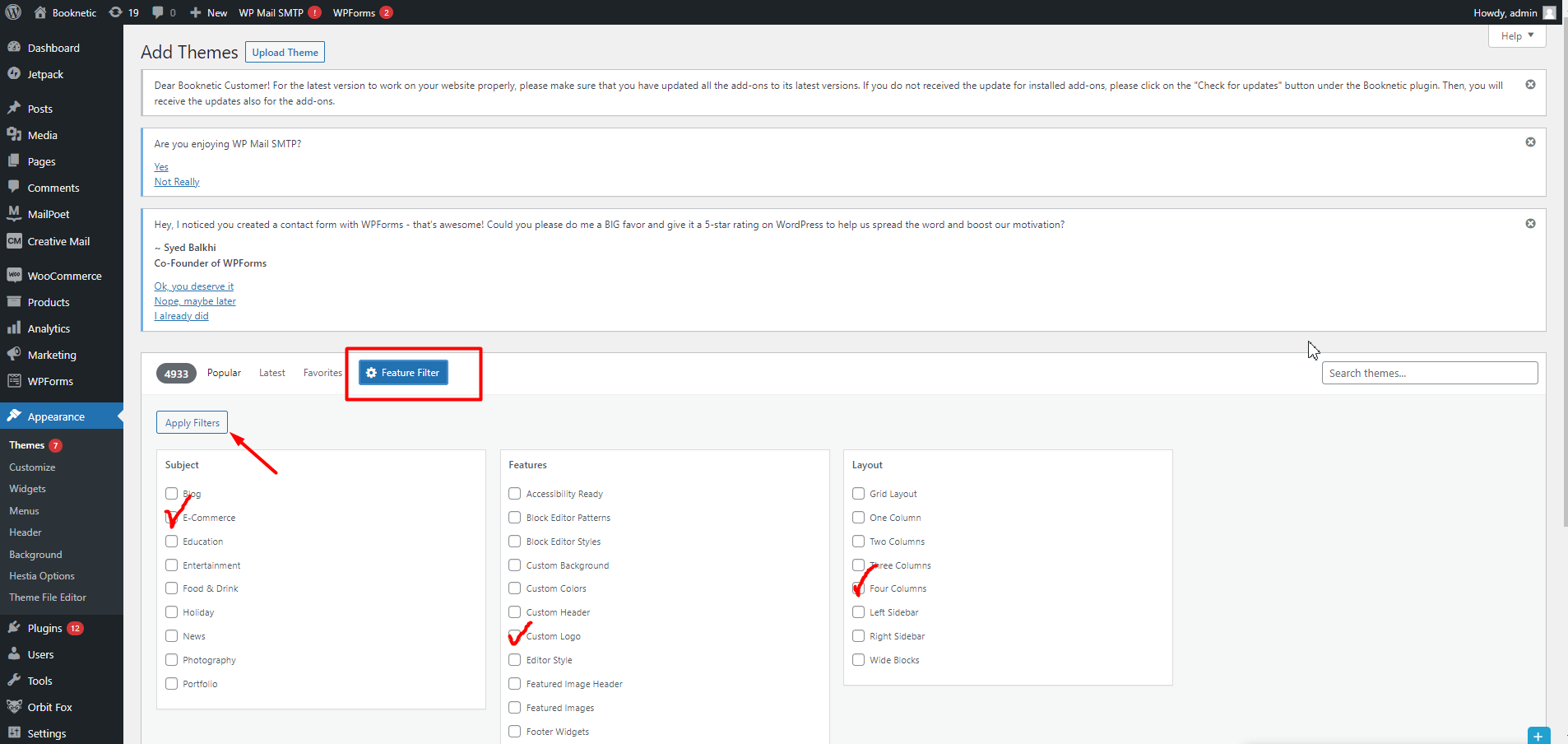Dismiss the WP Mail SMTP notice
The height and width of the screenshot is (744, 1568).
1530,142
